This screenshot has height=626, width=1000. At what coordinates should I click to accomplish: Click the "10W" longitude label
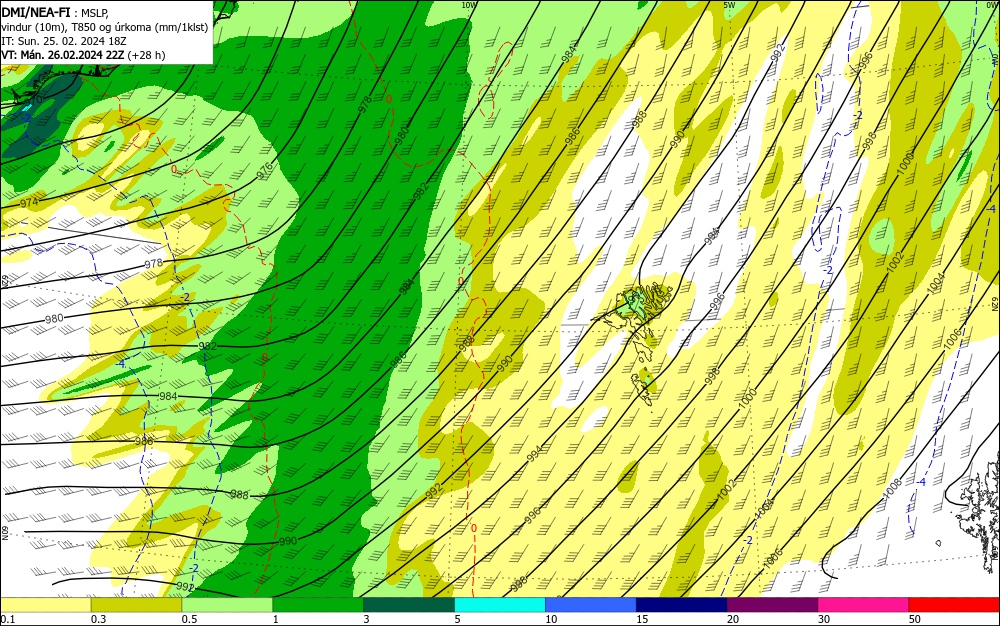tap(469, 4)
